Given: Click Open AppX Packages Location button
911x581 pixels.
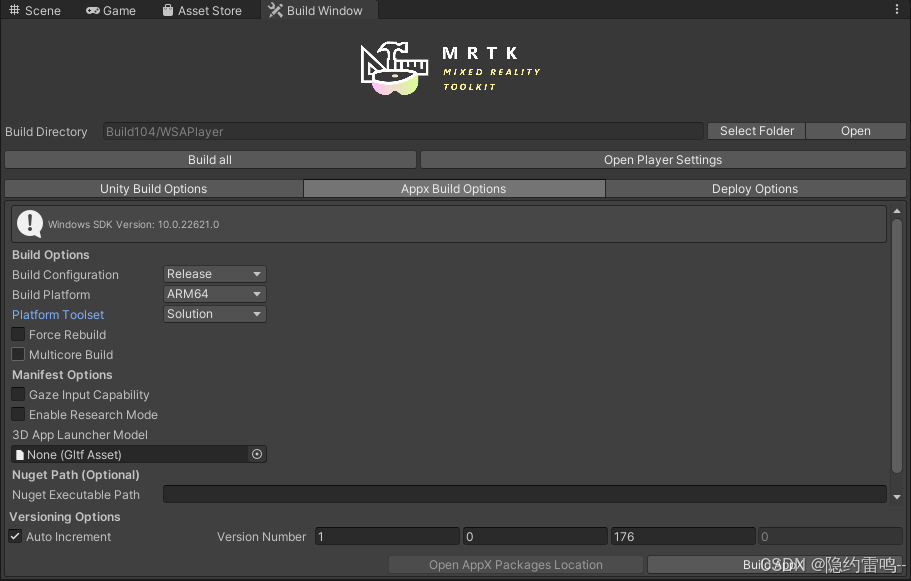Looking at the screenshot, I should pyautogui.click(x=516, y=565).
